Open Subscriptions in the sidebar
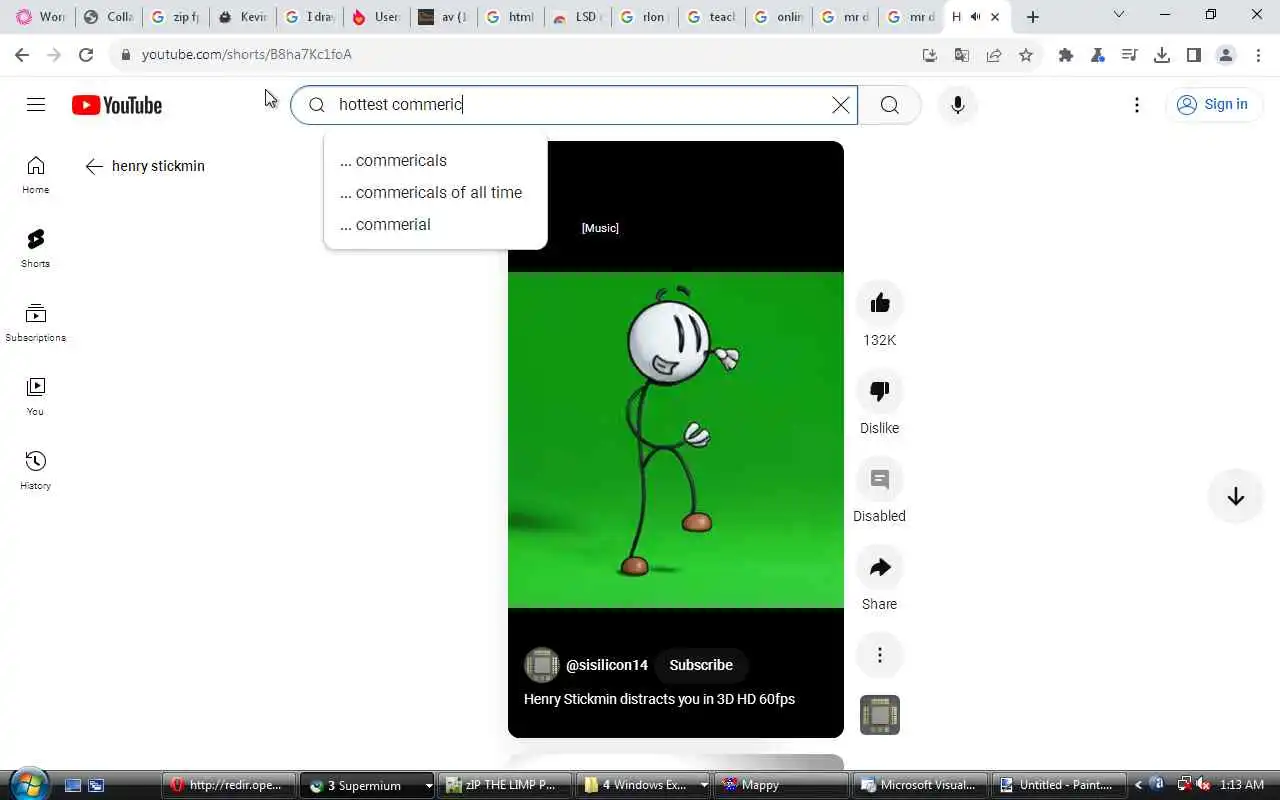Screen dimensions: 1280x800 coord(36,323)
